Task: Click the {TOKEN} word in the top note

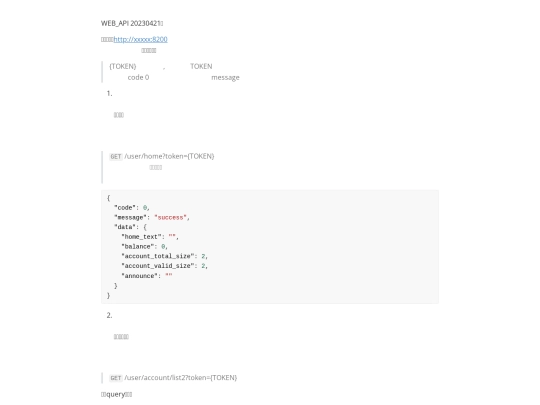Action: (x=123, y=66)
